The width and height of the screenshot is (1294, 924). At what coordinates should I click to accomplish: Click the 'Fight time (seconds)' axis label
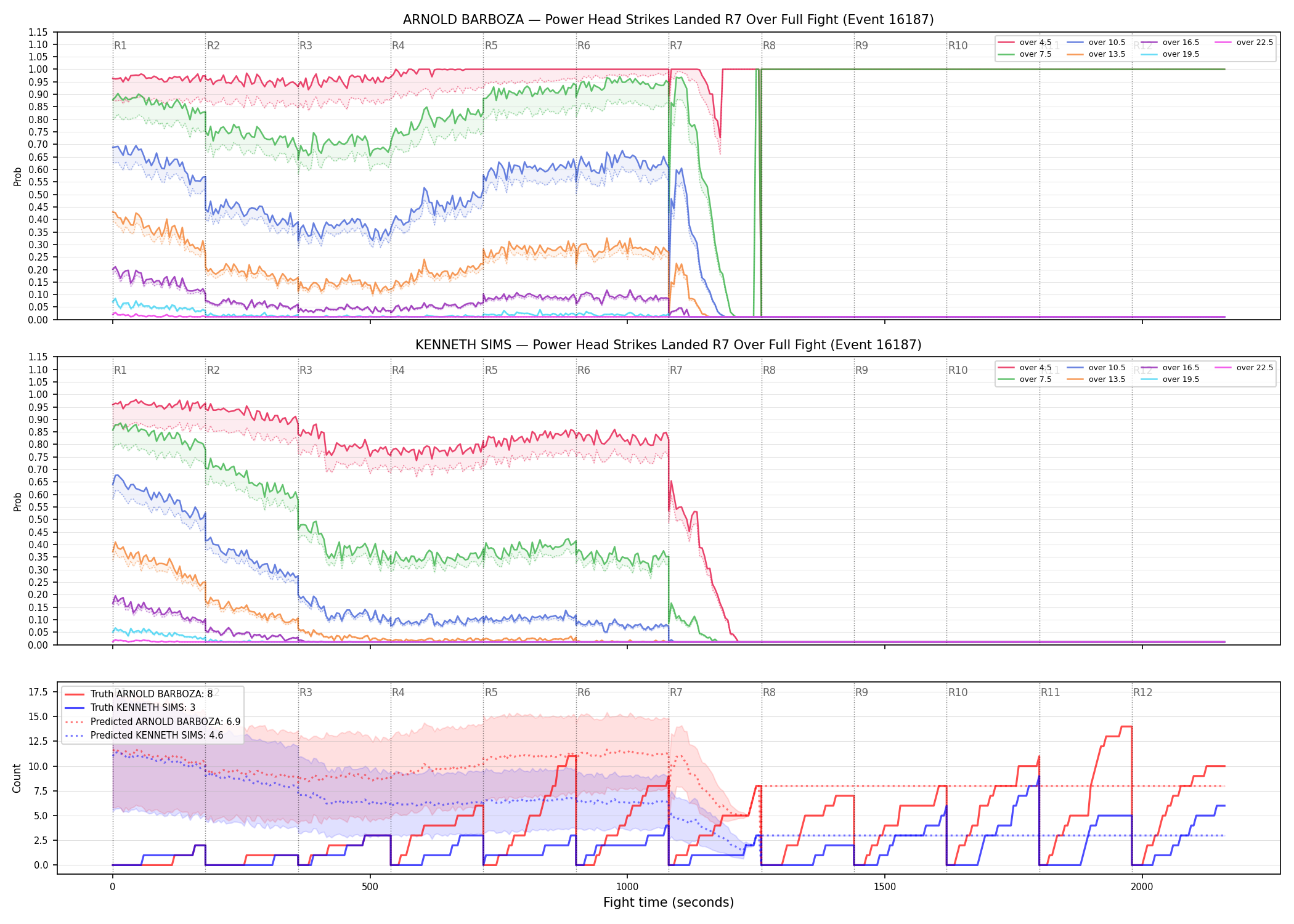tap(669, 902)
